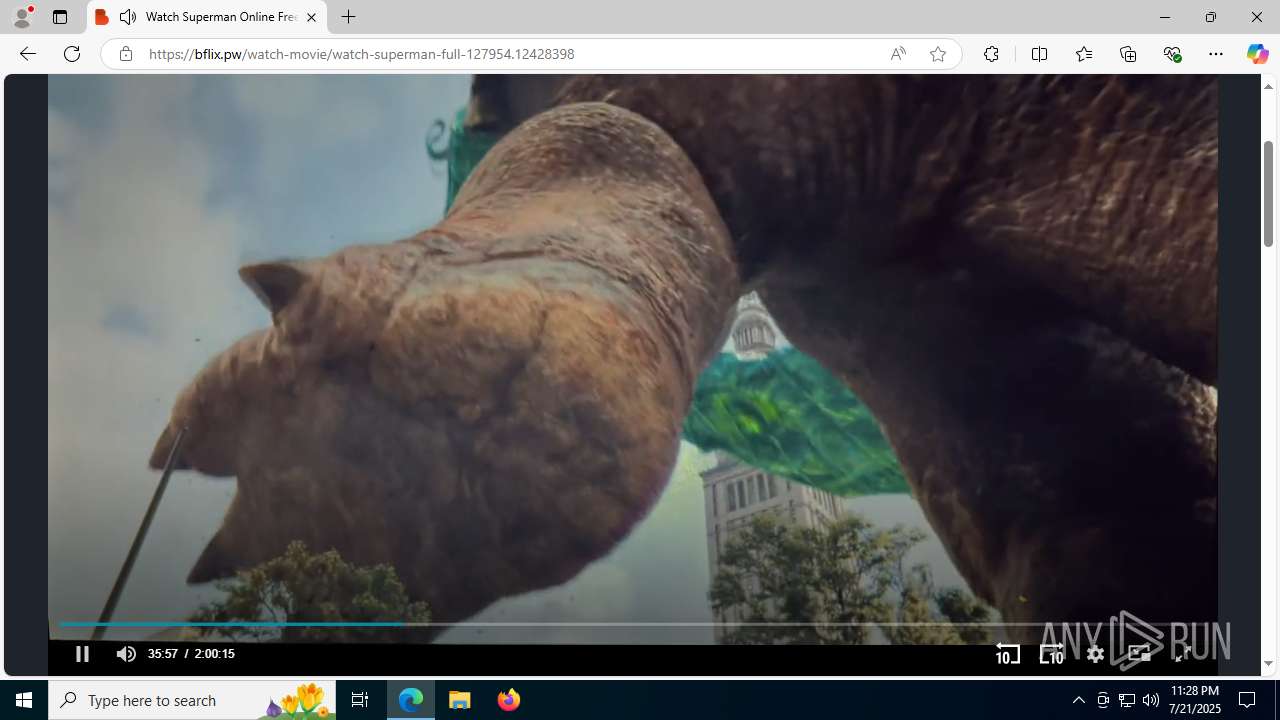The height and width of the screenshot is (720, 1280).
Task: Open browser Extensions menu
Action: (x=991, y=54)
